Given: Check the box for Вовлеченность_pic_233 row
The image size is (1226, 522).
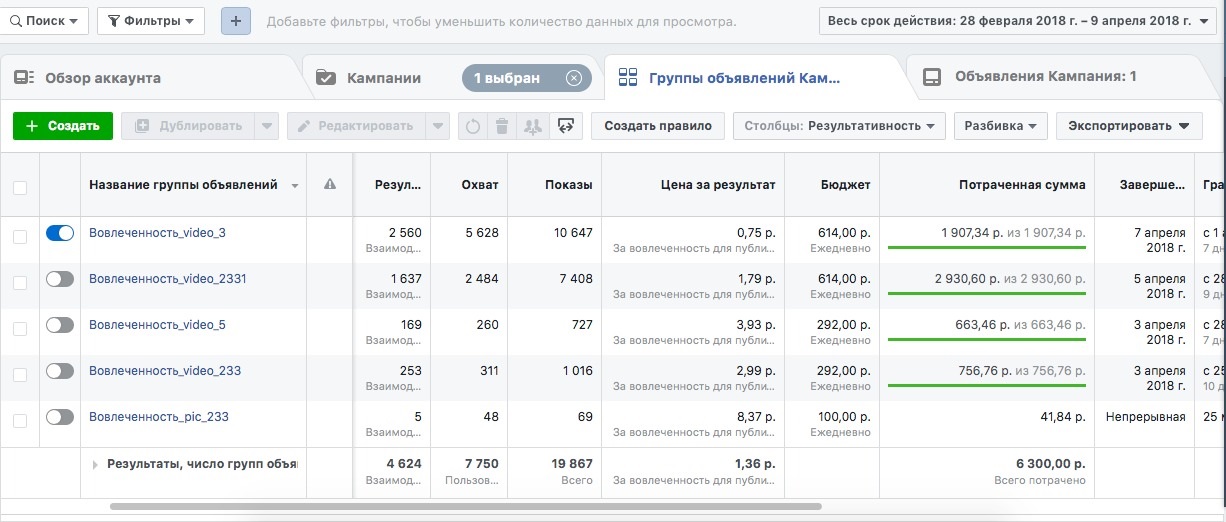Looking at the screenshot, I should pos(20,421).
